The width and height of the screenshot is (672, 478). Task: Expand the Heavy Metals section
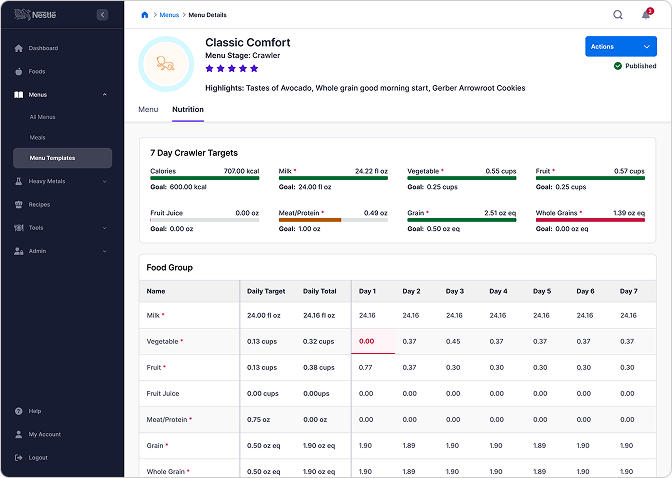click(x=104, y=181)
